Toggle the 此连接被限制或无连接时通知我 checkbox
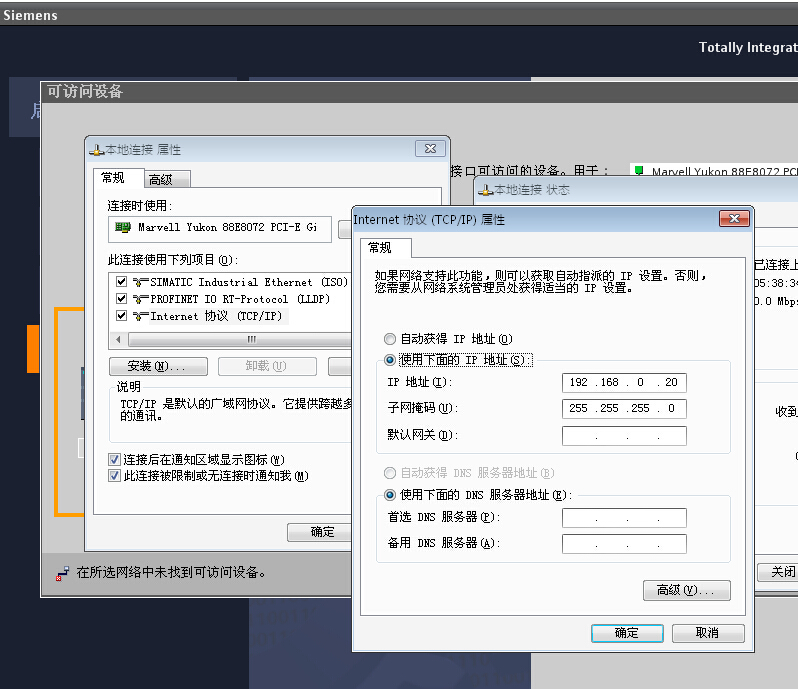The width and height of the screenshot is (798, 689). coord(115,476)
